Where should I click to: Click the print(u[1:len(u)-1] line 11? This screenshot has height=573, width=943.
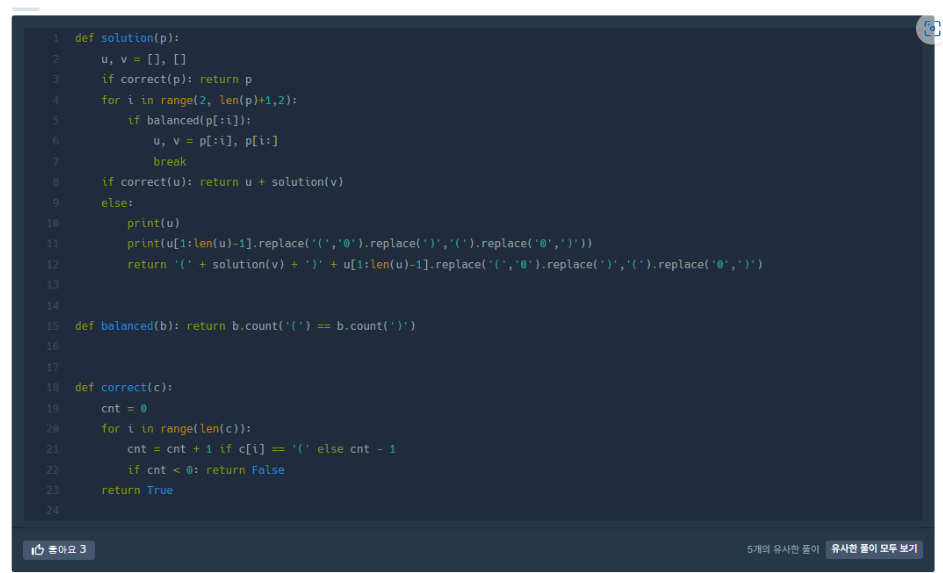coord(360,244)
